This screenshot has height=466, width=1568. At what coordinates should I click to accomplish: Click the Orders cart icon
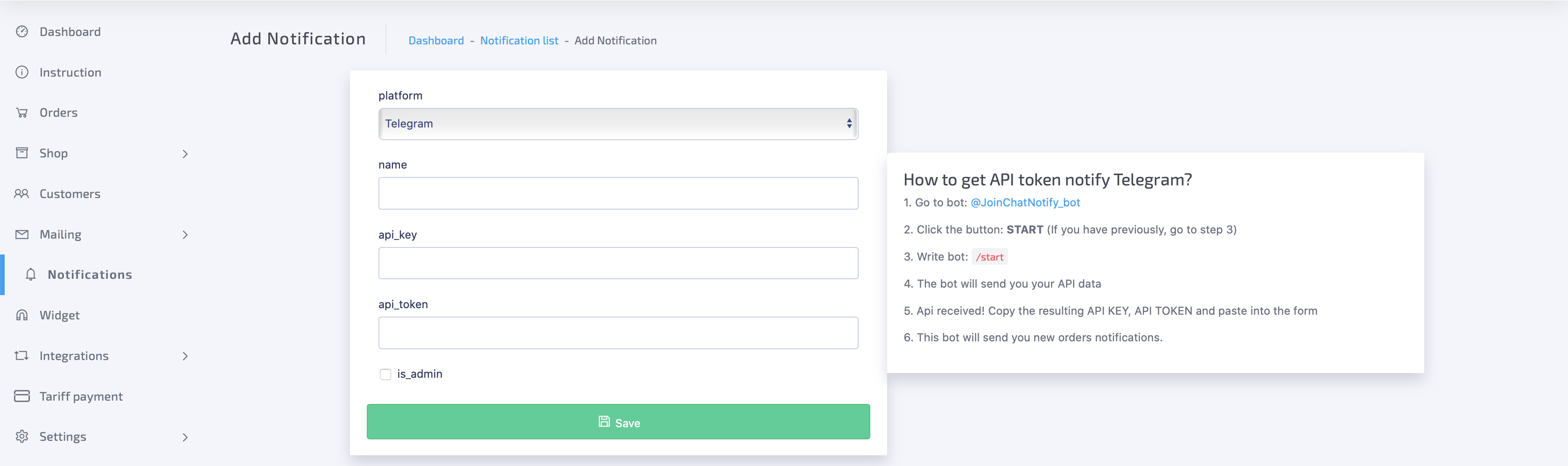(x=22, y=112)
